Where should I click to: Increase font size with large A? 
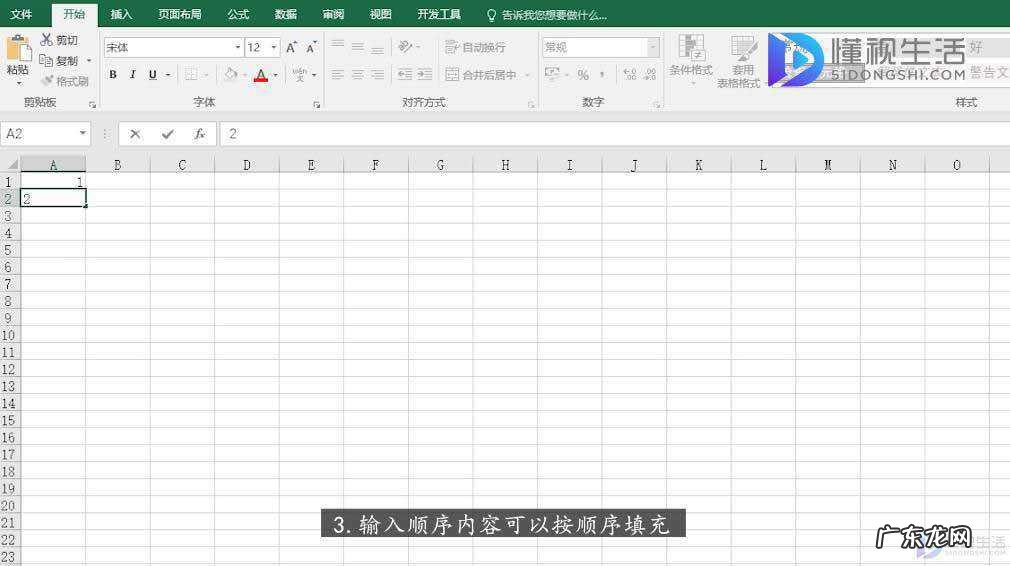(x=291, y=48)
